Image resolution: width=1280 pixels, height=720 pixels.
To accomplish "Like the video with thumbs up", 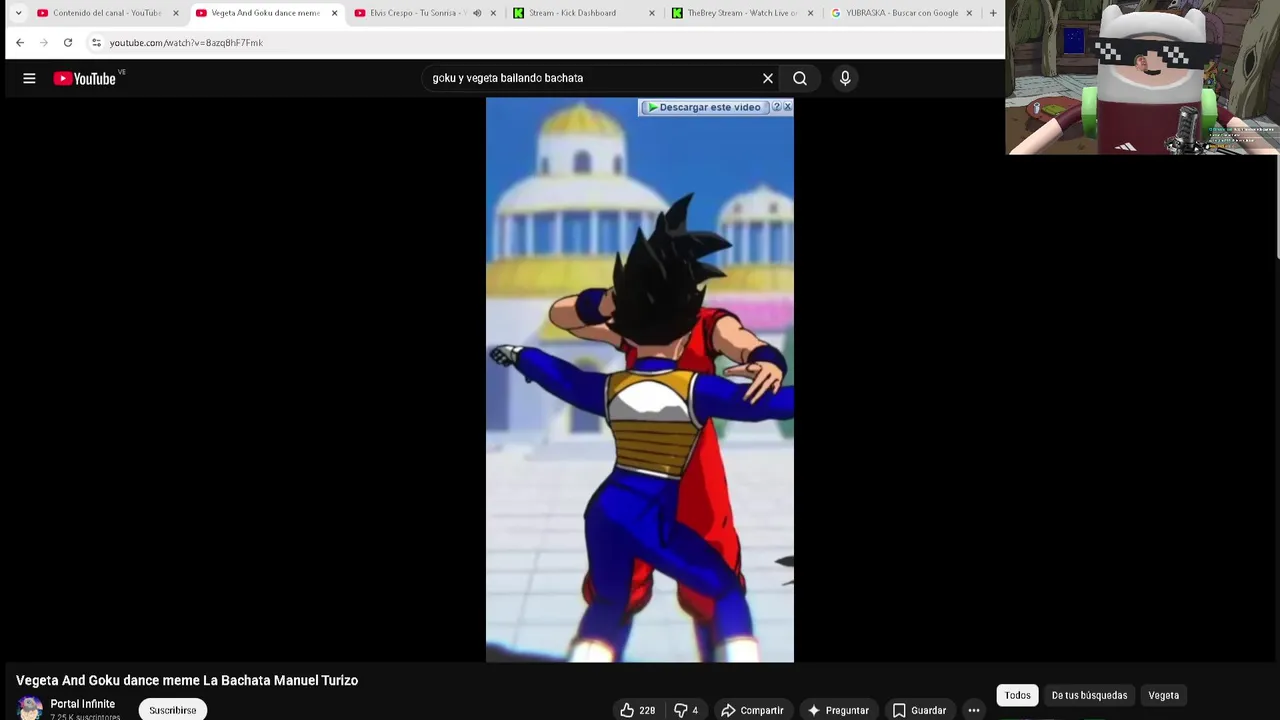I will (636, 710).
